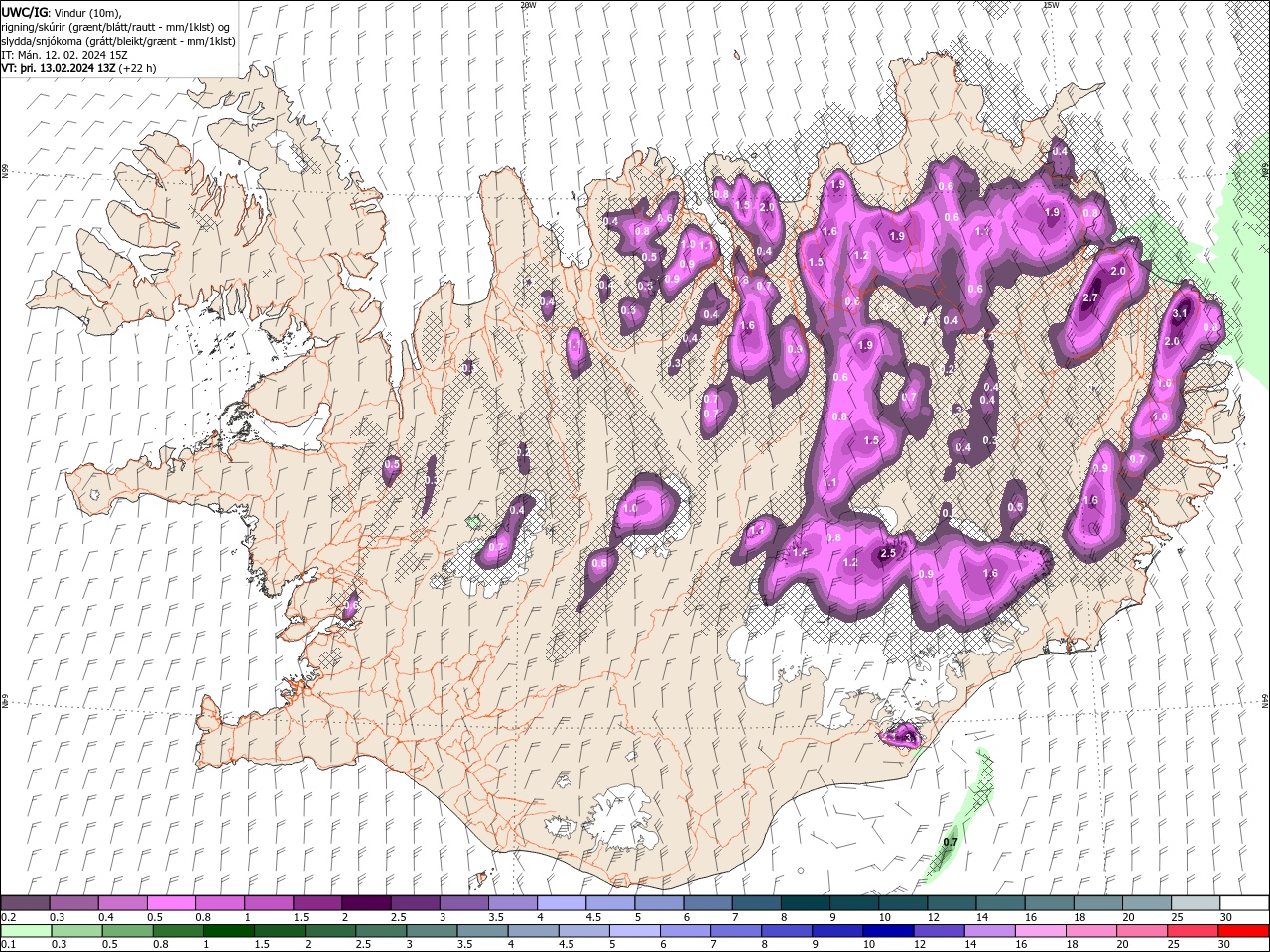Pick the pale grey swatch between 25 and 30 in snow legend

tap(1195, 903)
